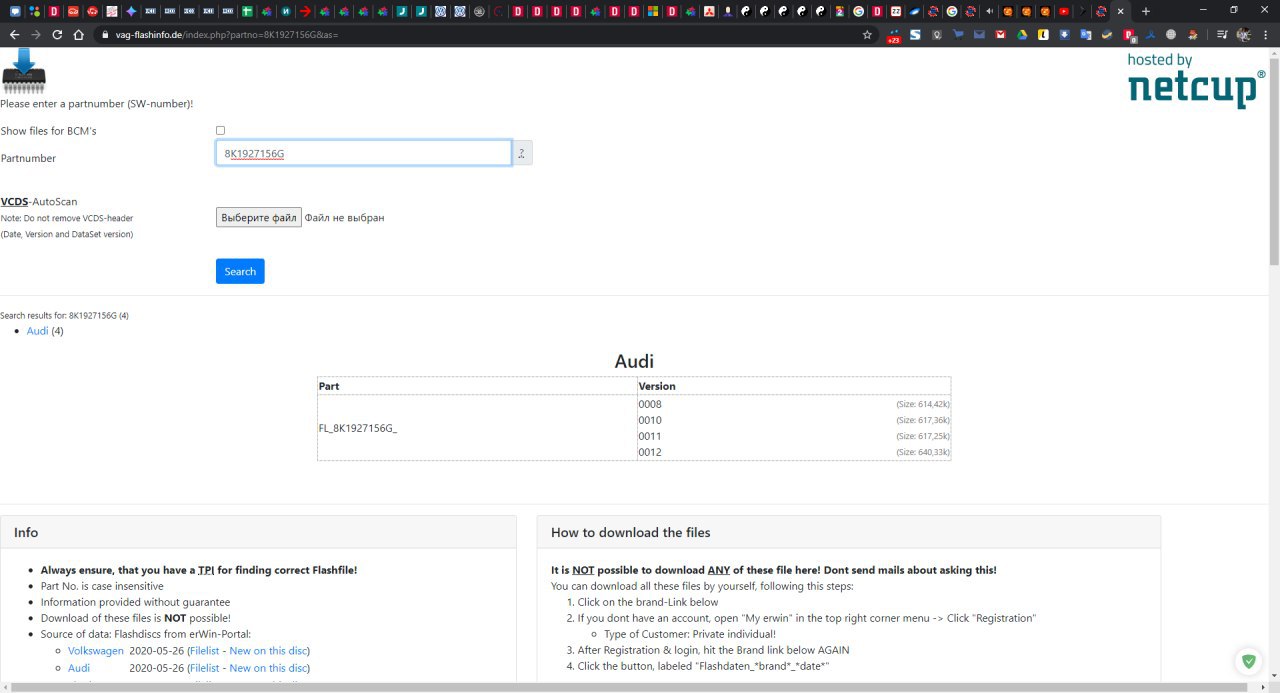Click the FL_8K1927156G_ part cell
The height and width of the screenshot is (693, 1280).
(477, 428)
